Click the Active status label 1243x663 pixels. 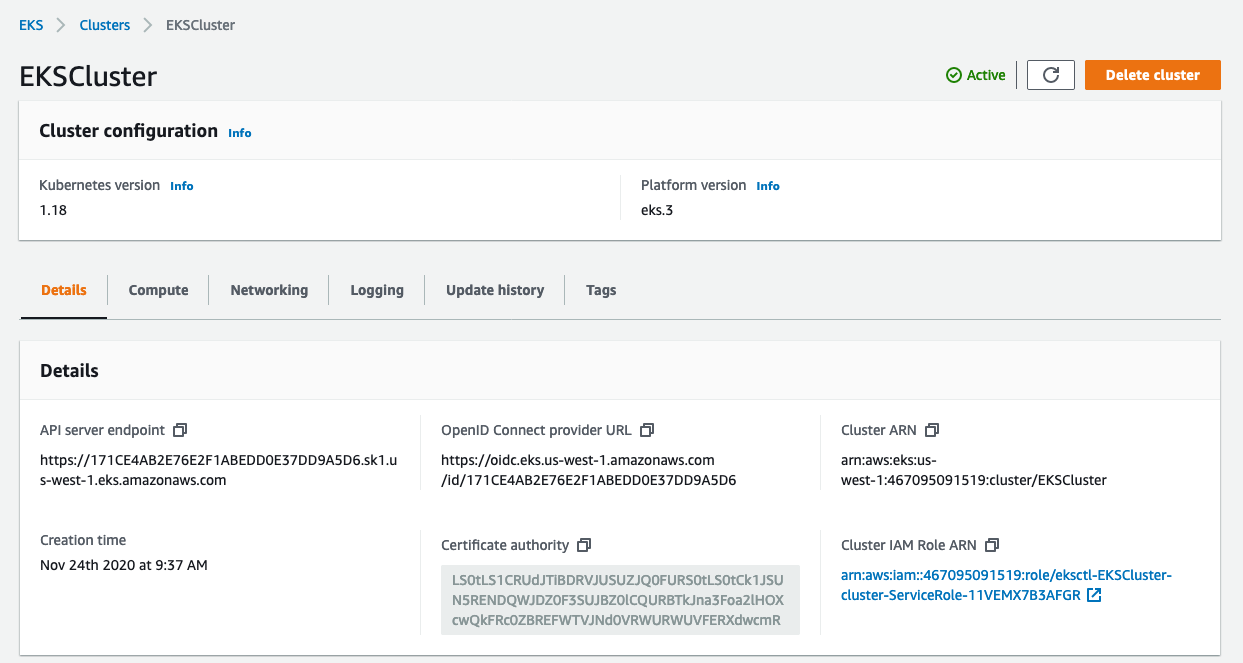point(986,75)
